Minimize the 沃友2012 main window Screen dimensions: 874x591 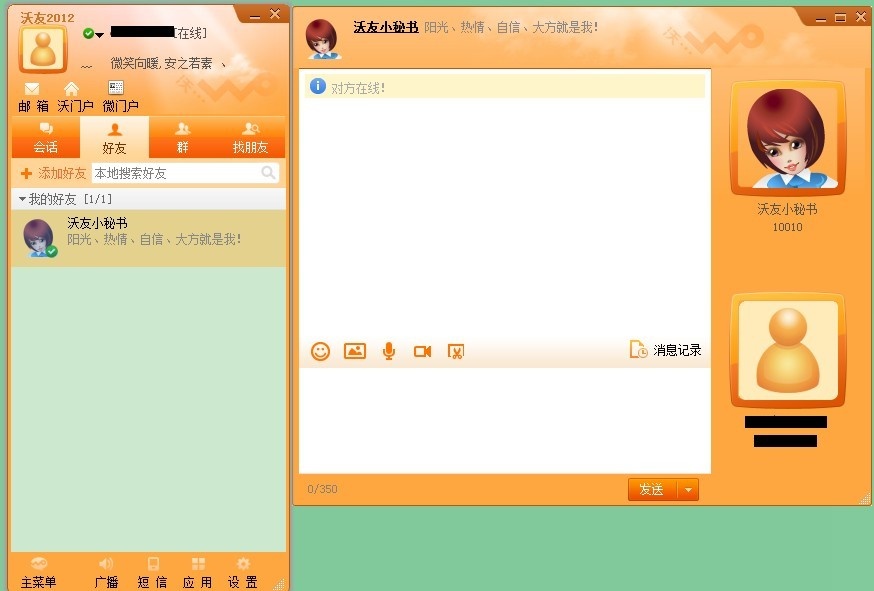pos(255,16)
